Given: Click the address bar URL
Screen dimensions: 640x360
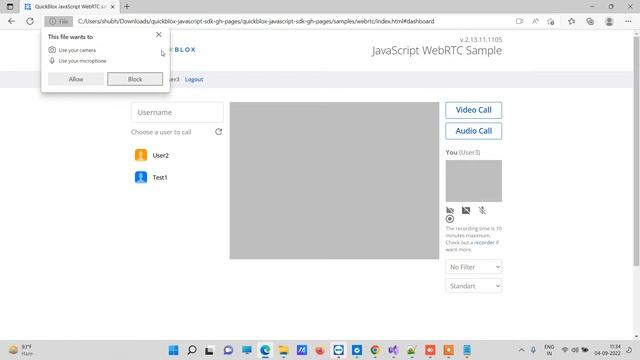Looking at the screenshot, I should coord(256,21).
